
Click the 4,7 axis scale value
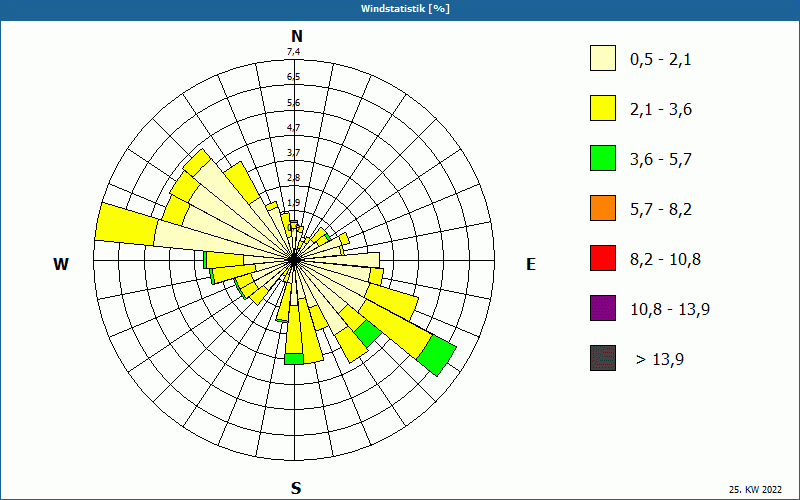(293, 128)
